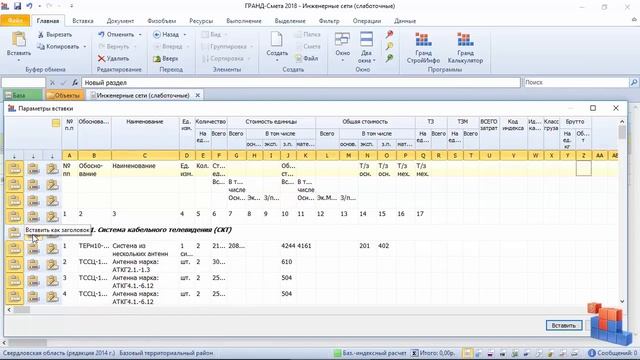Click the red pin icon in ribbon
Screen dimensions: 640x360
pos(389,34)
